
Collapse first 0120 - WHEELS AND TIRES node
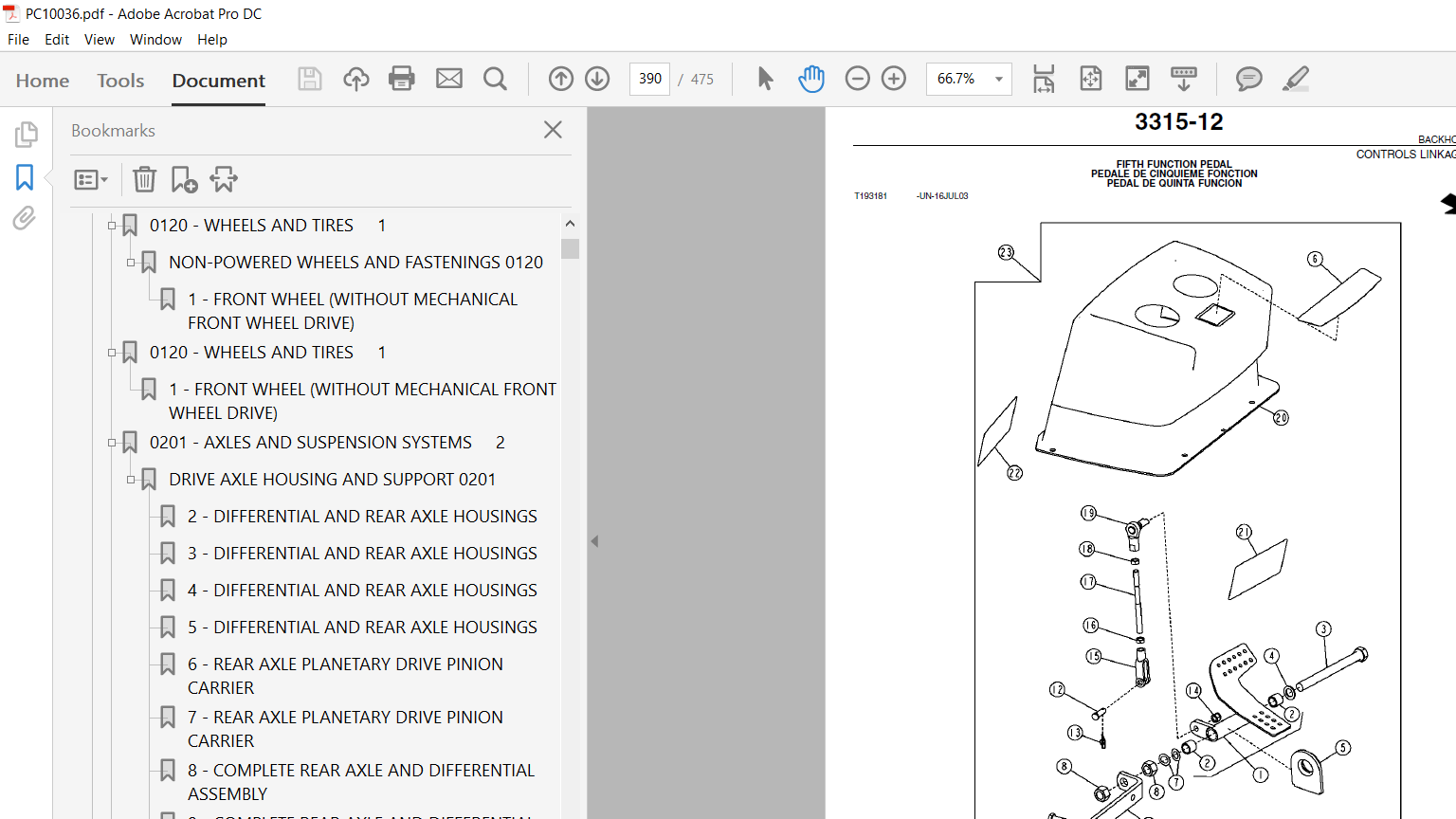tap(112, 226)
